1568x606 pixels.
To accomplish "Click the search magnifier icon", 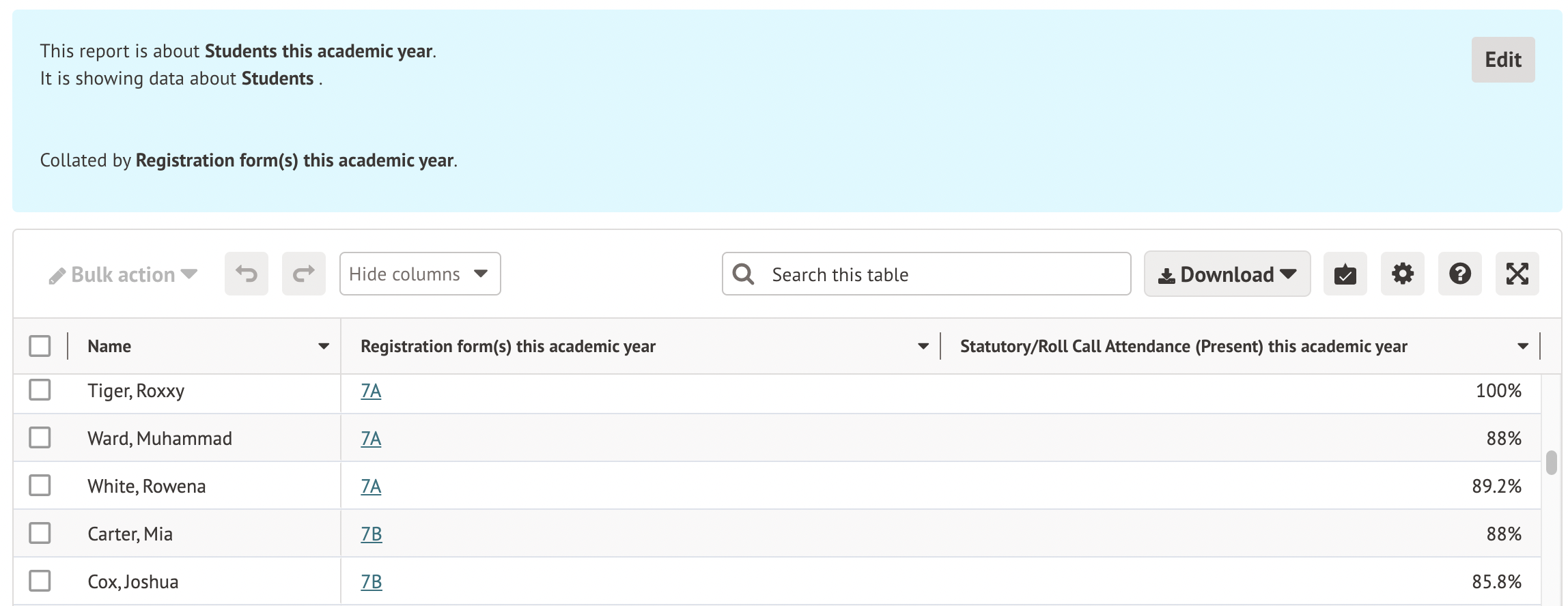I will coord(743,274).
